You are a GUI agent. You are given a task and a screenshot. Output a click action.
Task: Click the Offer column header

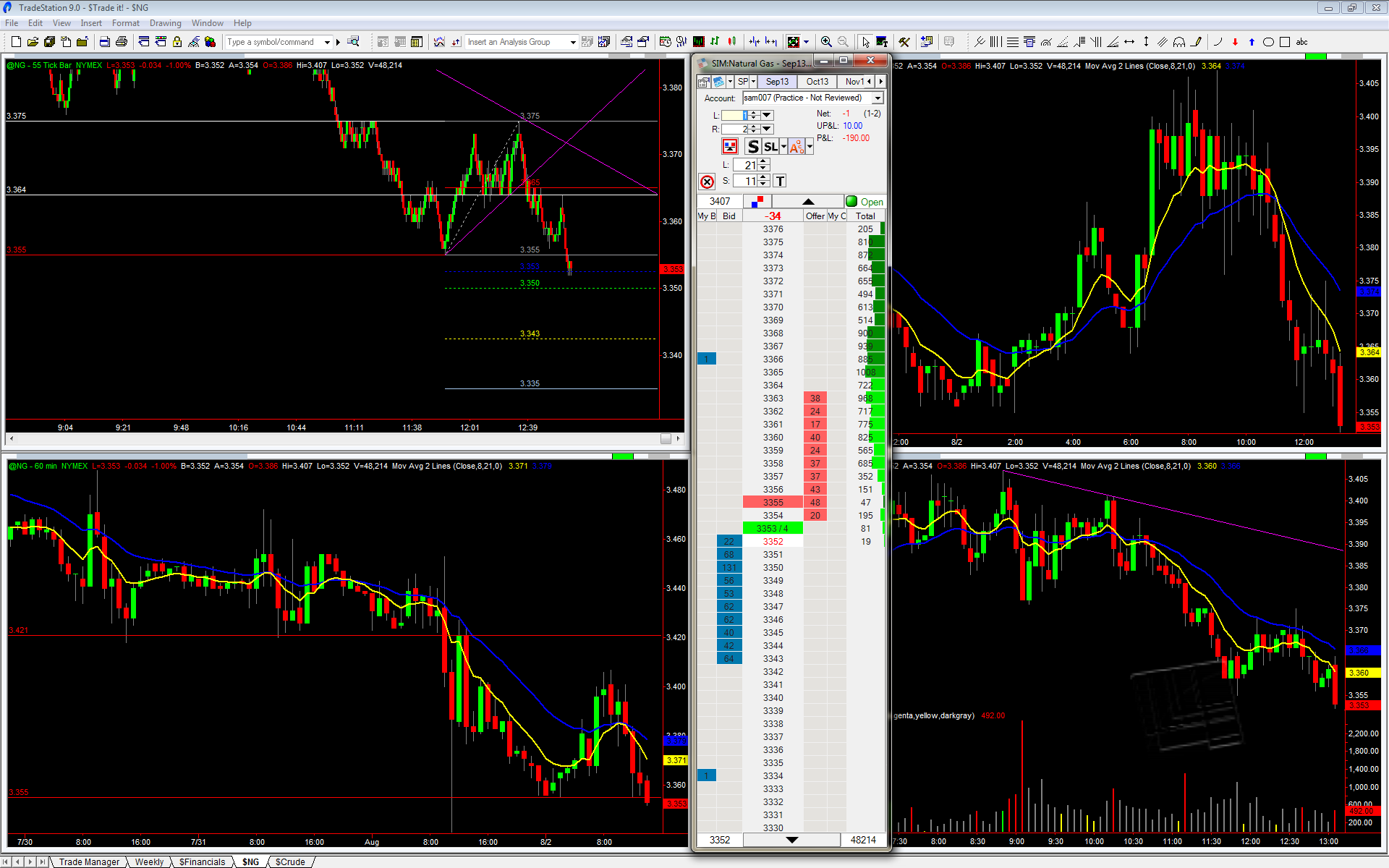(x=815, y=216)
